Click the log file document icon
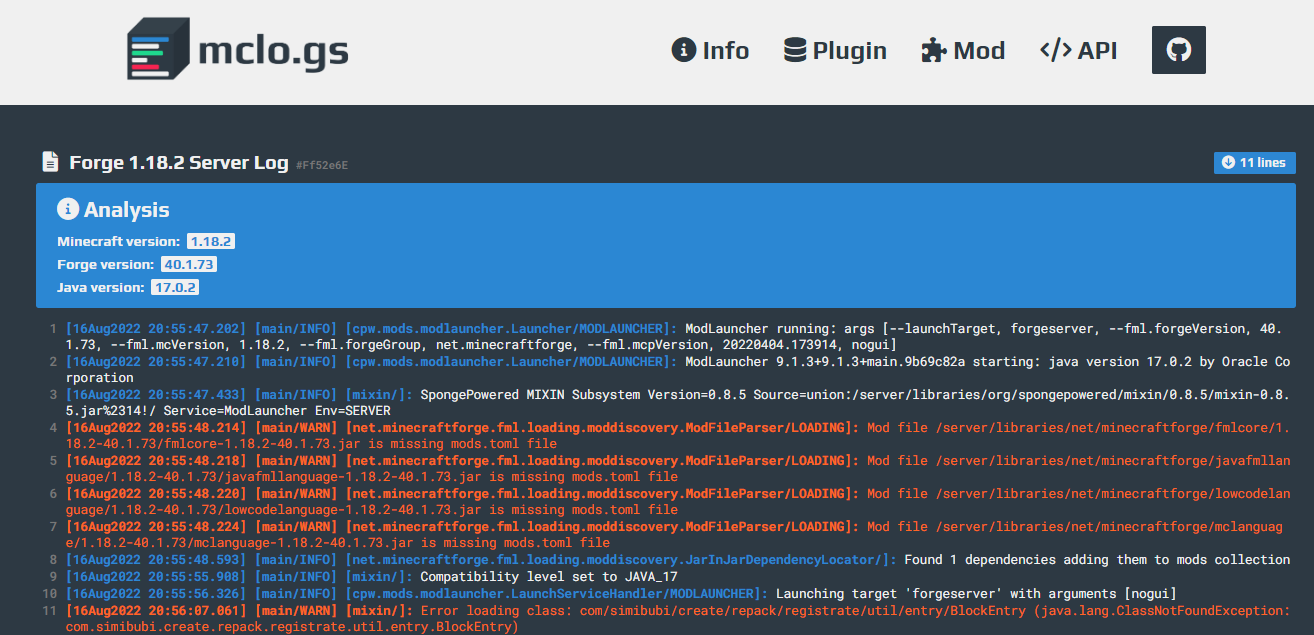 50,162
